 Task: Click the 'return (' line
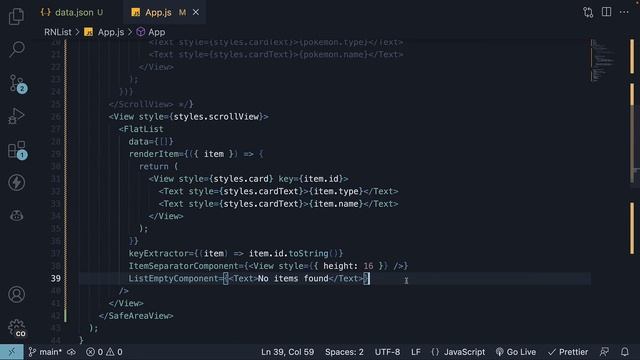159,167
